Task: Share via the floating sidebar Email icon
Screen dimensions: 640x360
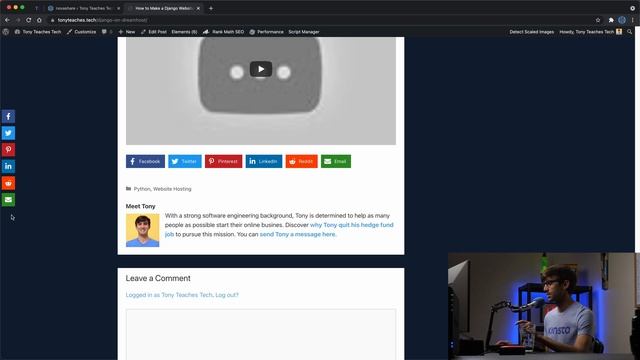Action: tap(8, 200)
